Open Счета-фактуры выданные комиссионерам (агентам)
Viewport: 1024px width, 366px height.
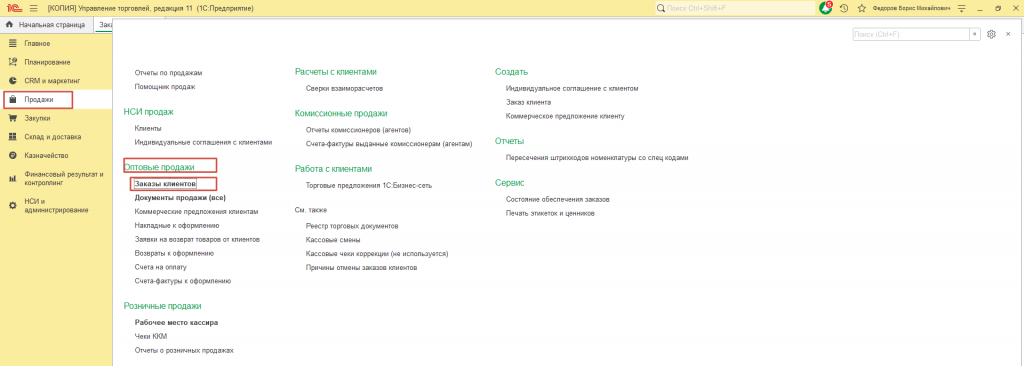point(389,143)
